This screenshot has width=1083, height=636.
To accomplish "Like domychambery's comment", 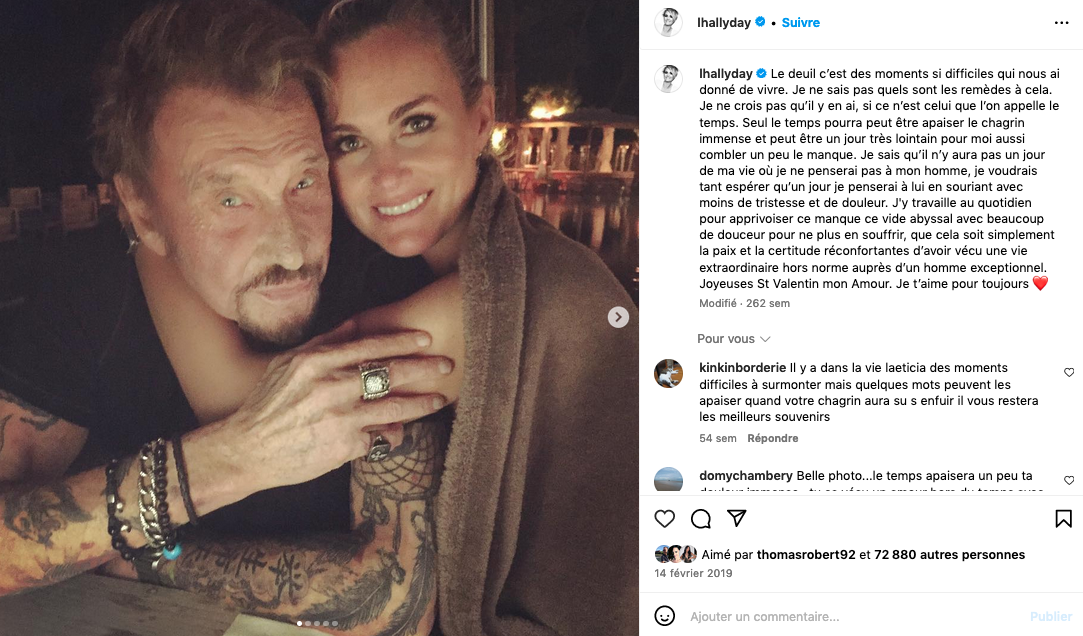I will tap(1069, 480).
